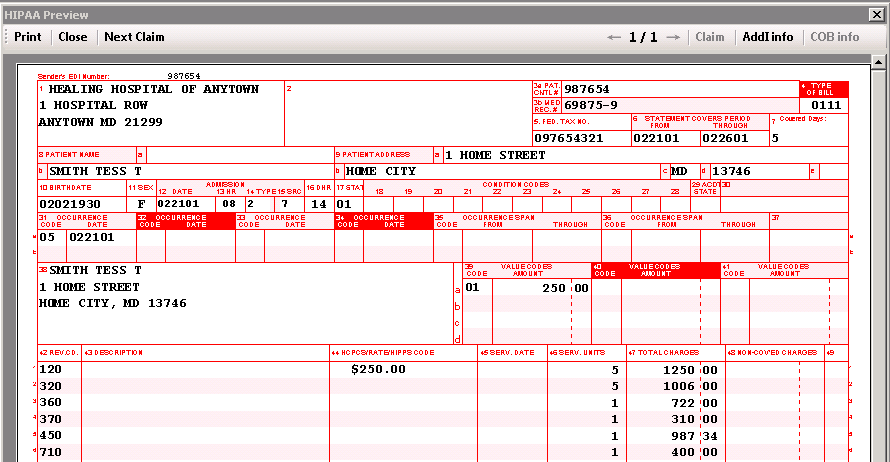Screen dimensions: 890x462
Task: Click patient name SMITH TESS T field
Action: (x=90, y=171)
